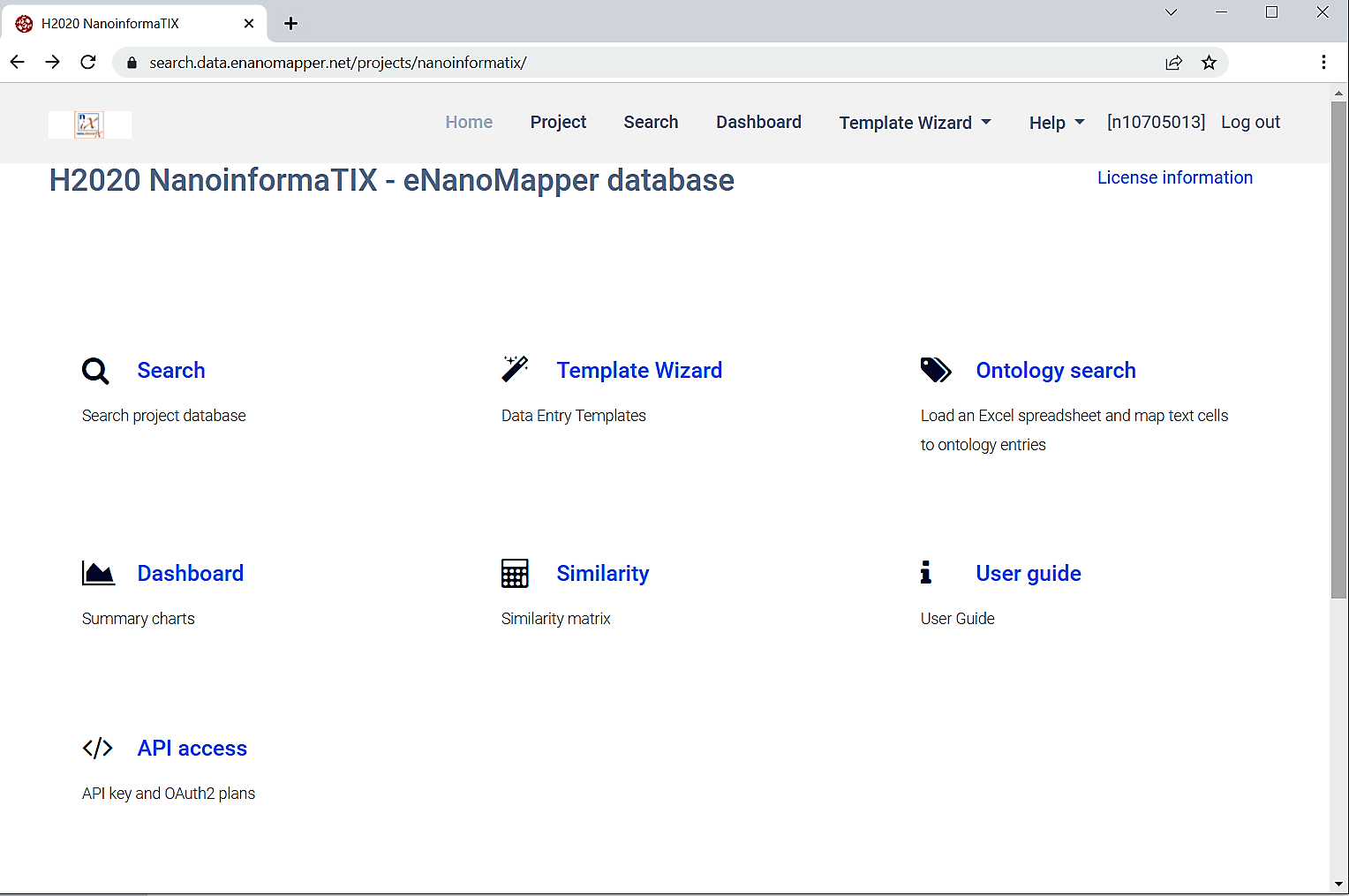This screenshot has height=896, width=1349.
Task: Reload the page using the refresh button
Action: (88, 62)
